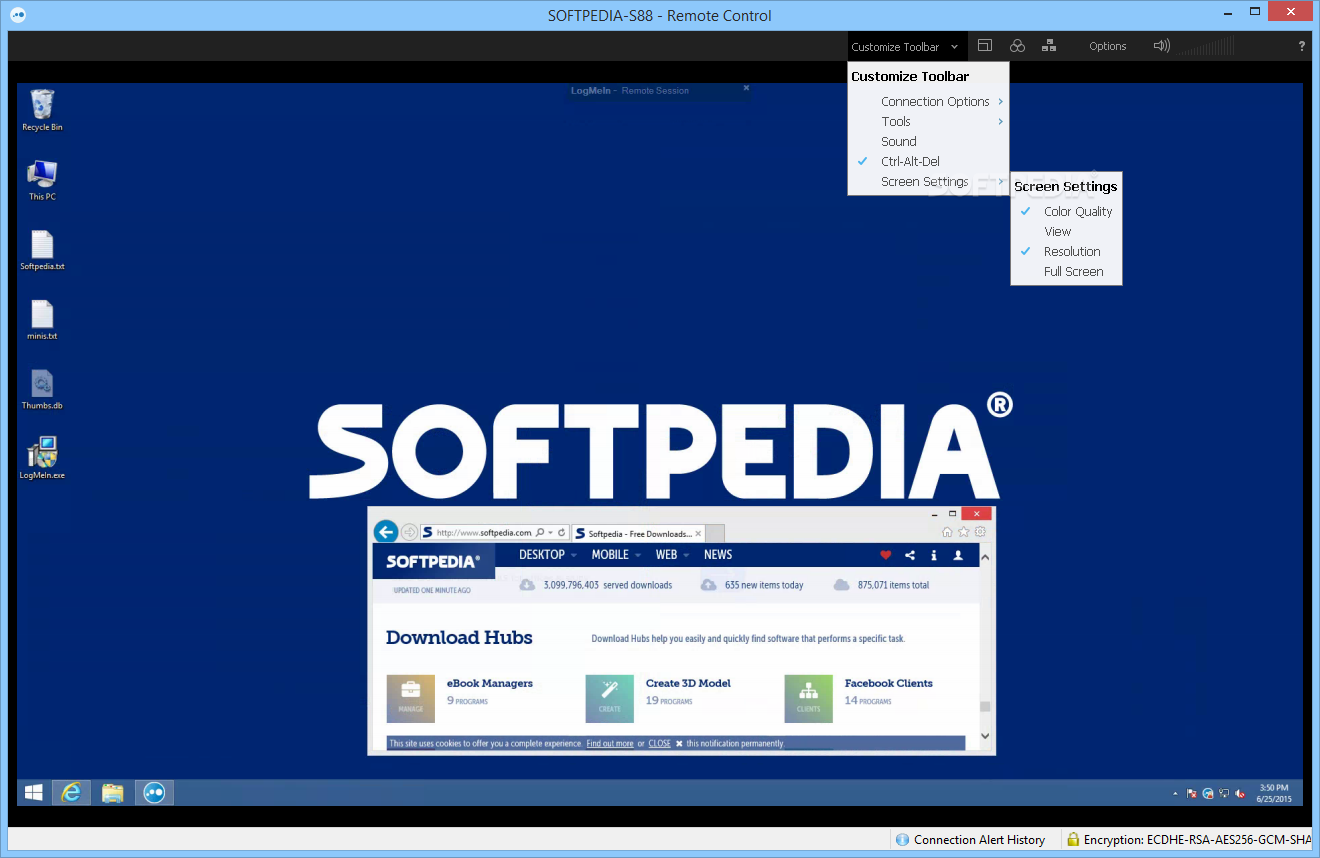Click the Find out more cookie link

coord(610,744)
